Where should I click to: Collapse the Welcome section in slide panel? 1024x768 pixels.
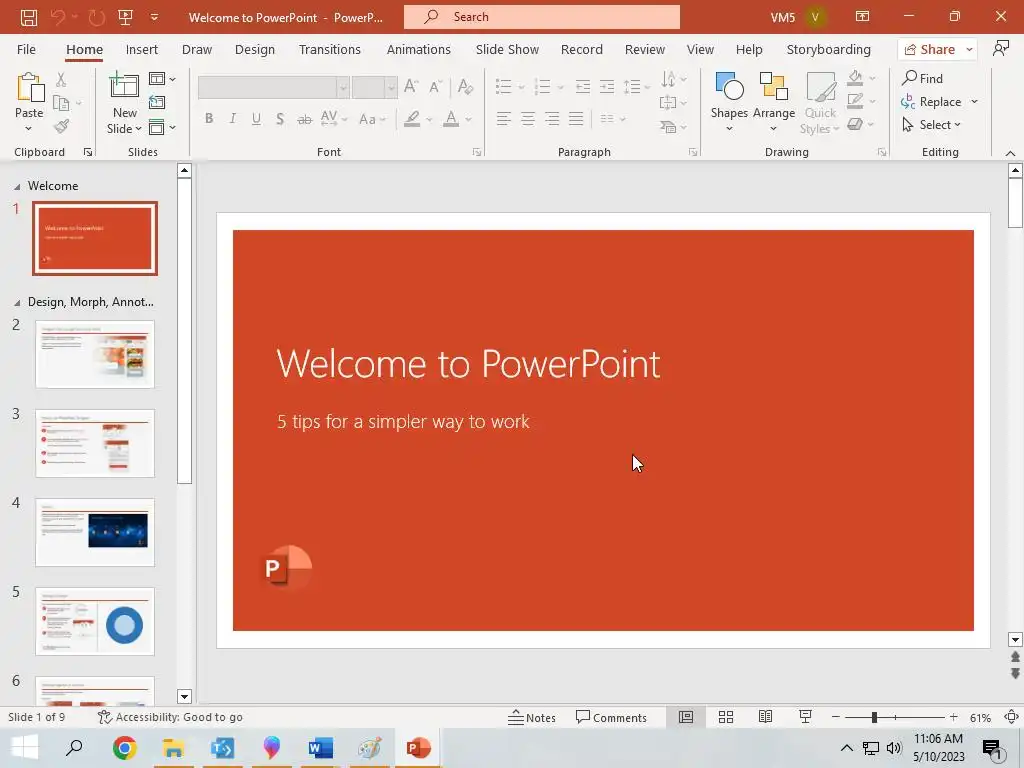click(17, 186)
